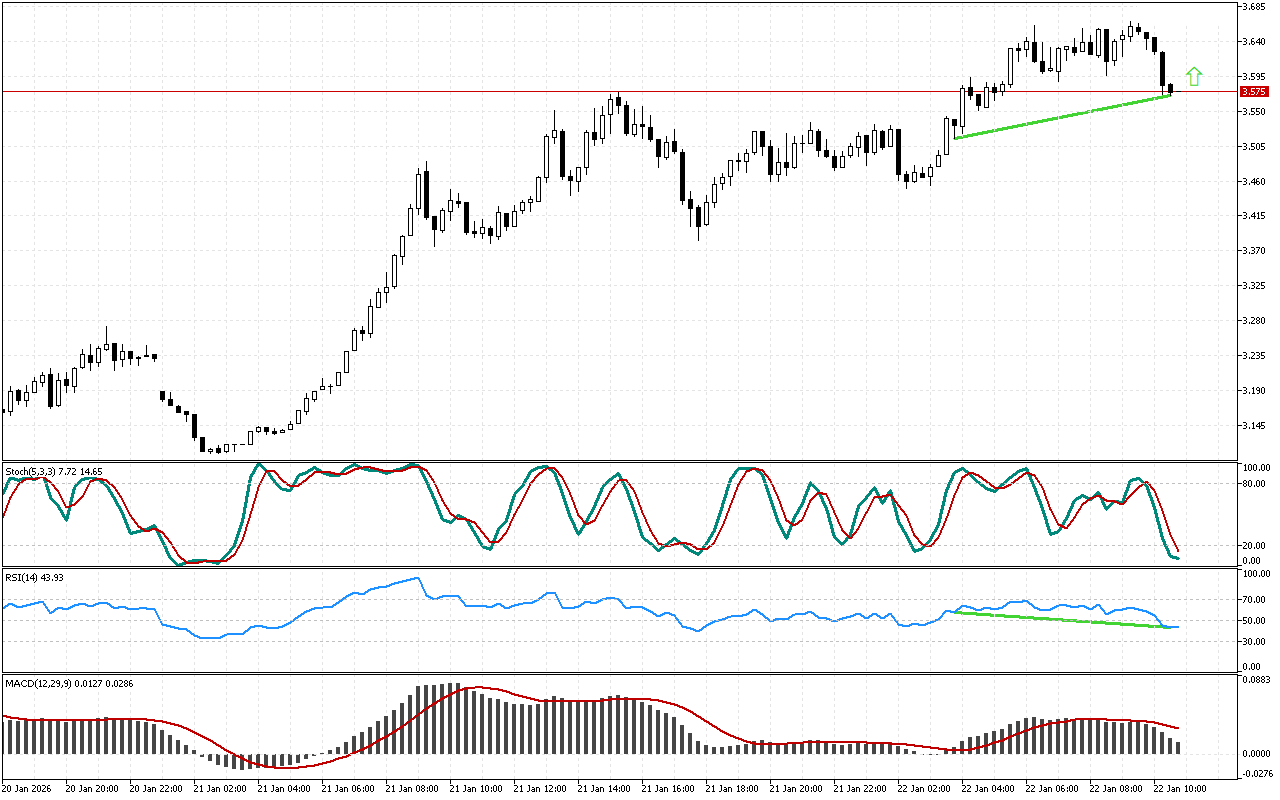Click the 3.145 price scale label
This screenshot has height=800, width=1280.
coord(1254,426)
